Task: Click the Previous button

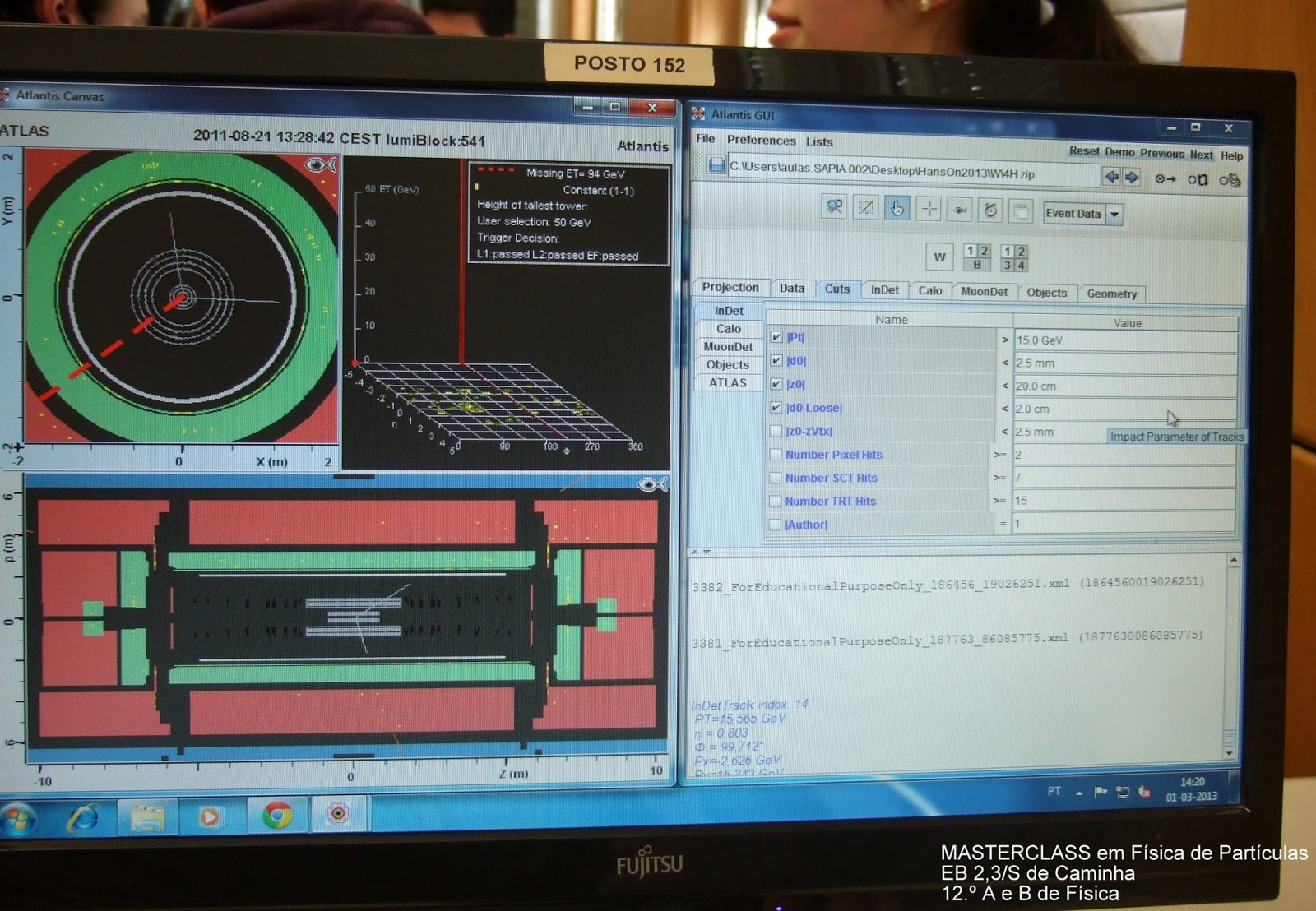Action: [x=1162, y=154]
